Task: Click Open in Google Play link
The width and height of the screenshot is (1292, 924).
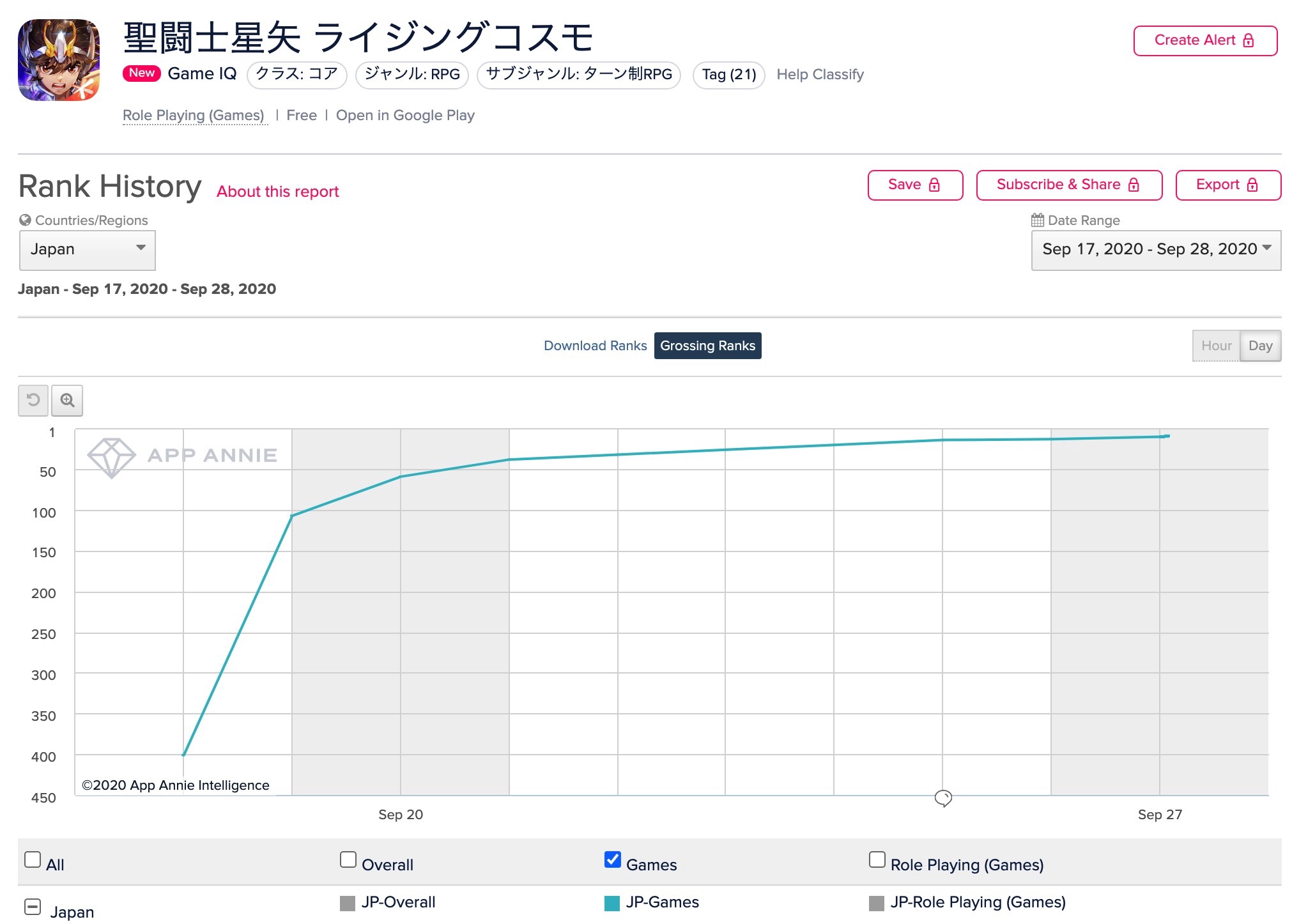Action: click(x=405, y=116)
